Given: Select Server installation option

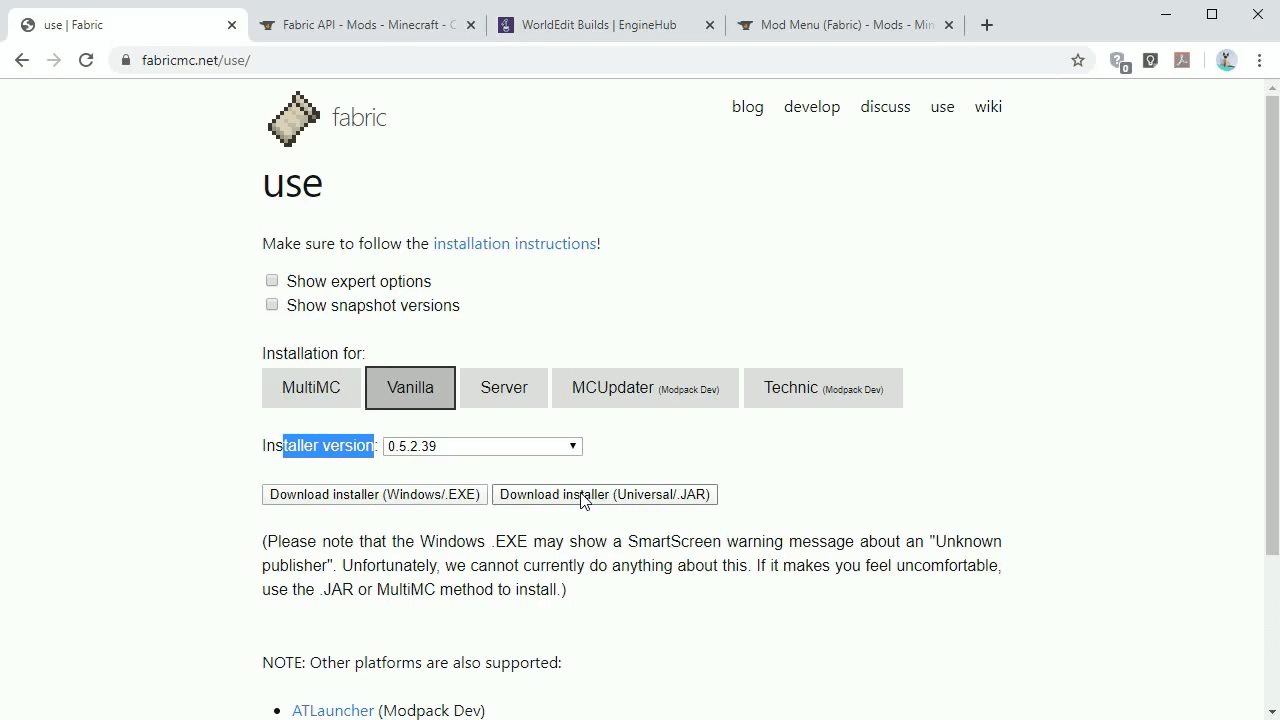Looking at the screenshot, I should [504, 388].
